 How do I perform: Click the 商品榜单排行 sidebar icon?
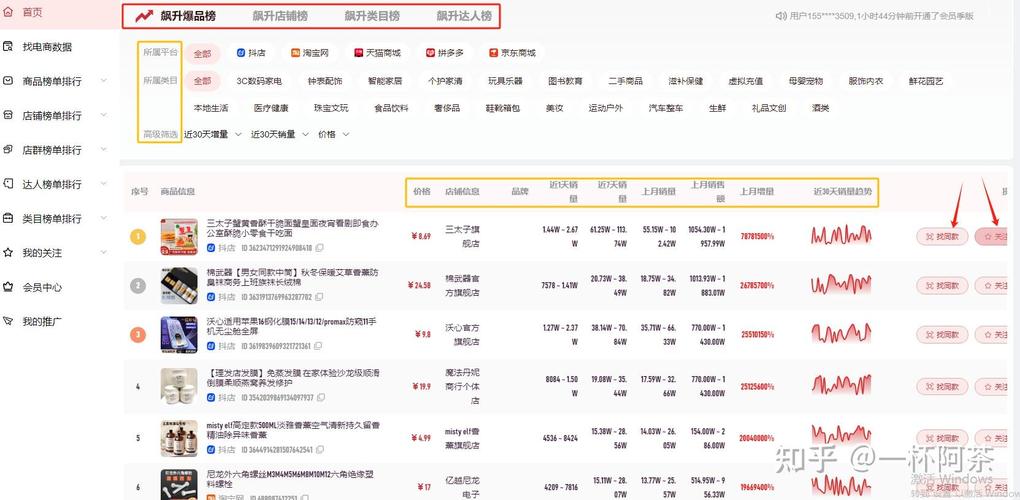pyautogui.click(x=8, y=81)
